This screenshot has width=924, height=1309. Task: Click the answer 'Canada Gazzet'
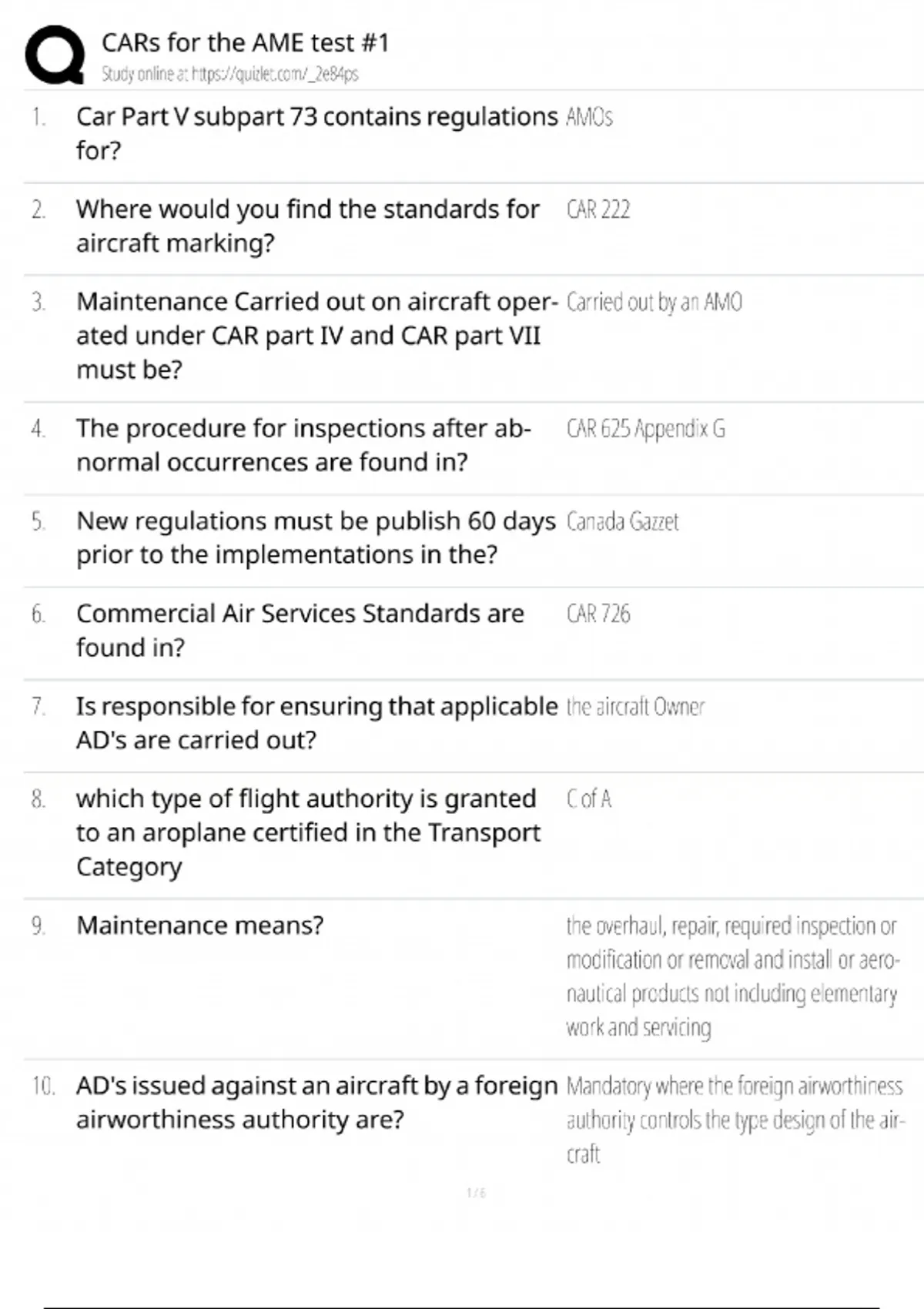click(622, 521)
